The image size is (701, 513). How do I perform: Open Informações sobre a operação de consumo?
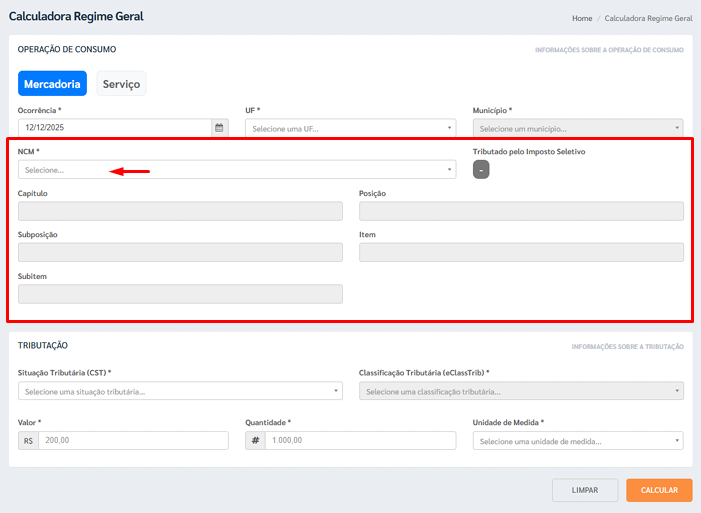609,49
